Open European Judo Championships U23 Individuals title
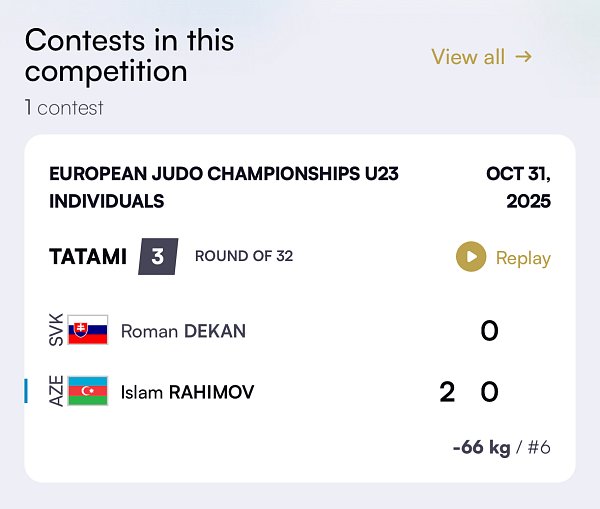The height and width of the screenshot is (509, 600). [223, 187]
